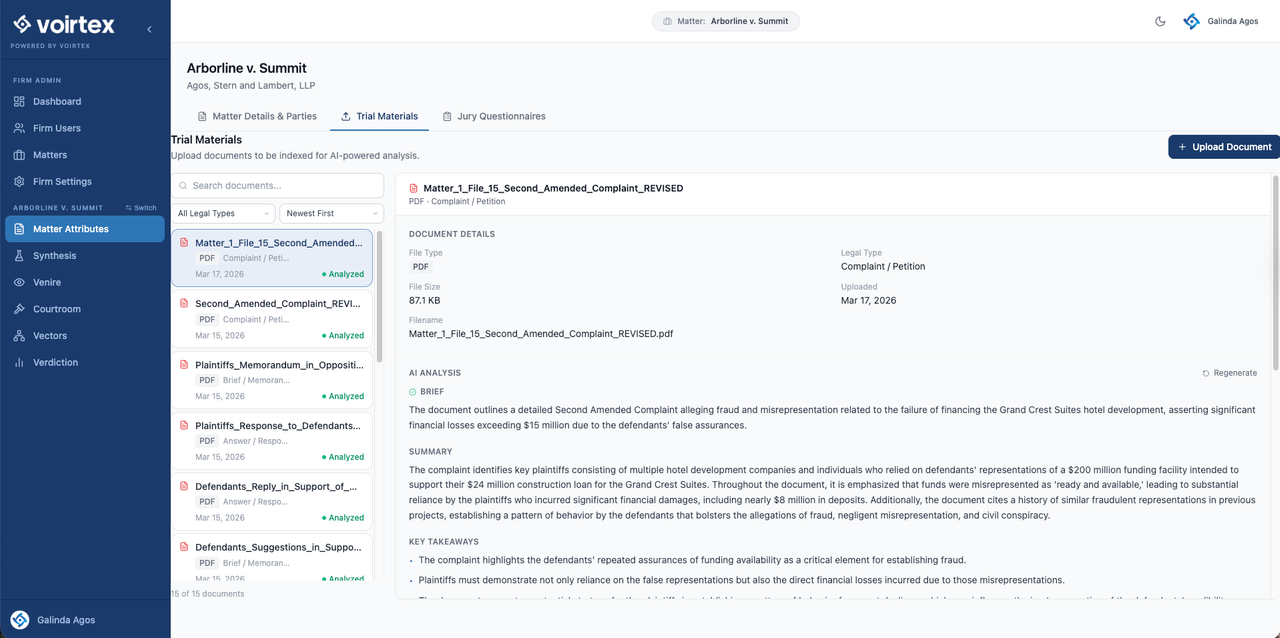The width and height of the screenshot is (1280, 638).
Task: Toggle dark mode moon icon
Action: pos(1160,21)
